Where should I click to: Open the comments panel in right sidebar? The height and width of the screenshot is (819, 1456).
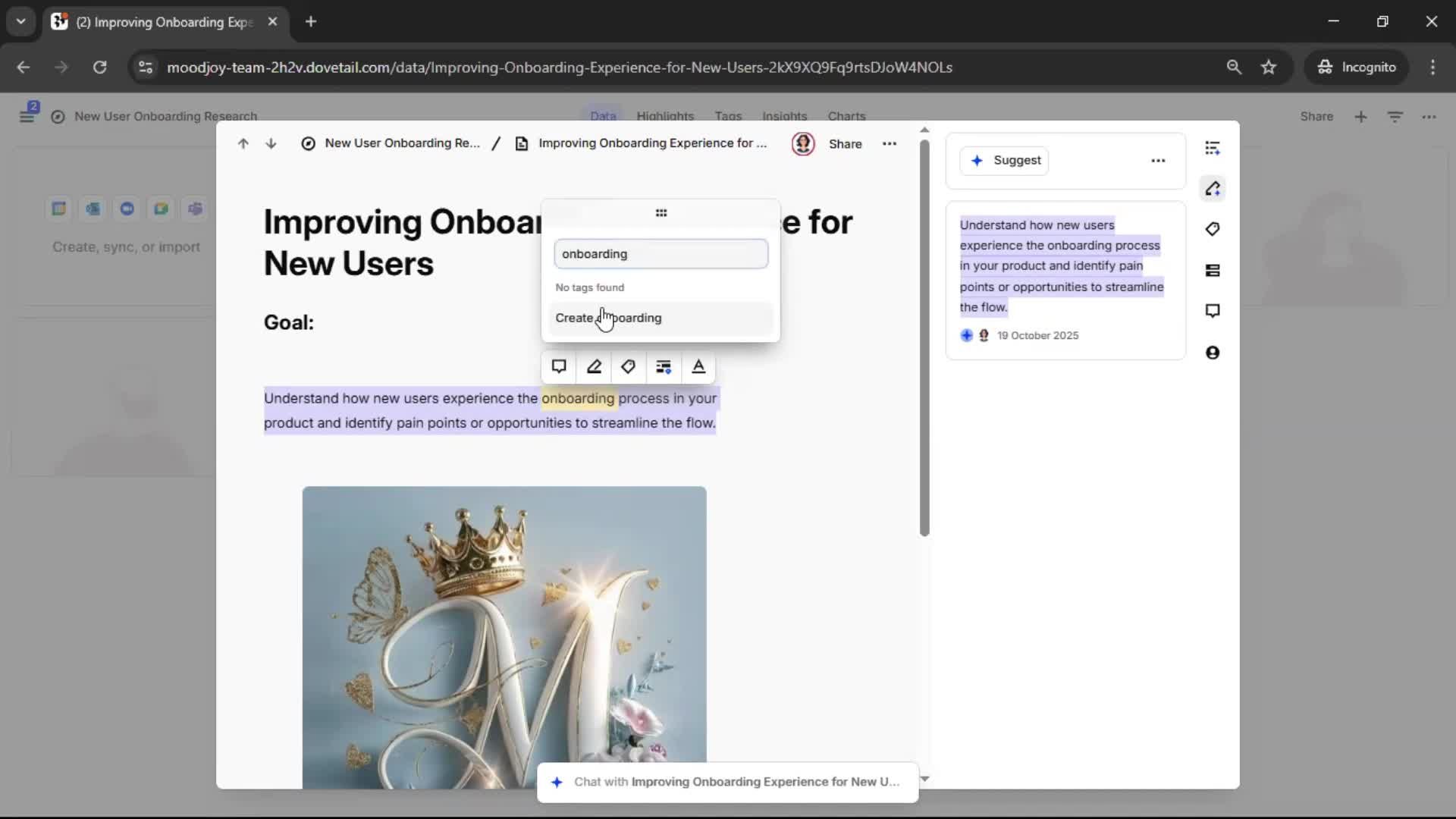pos(1212,311)
